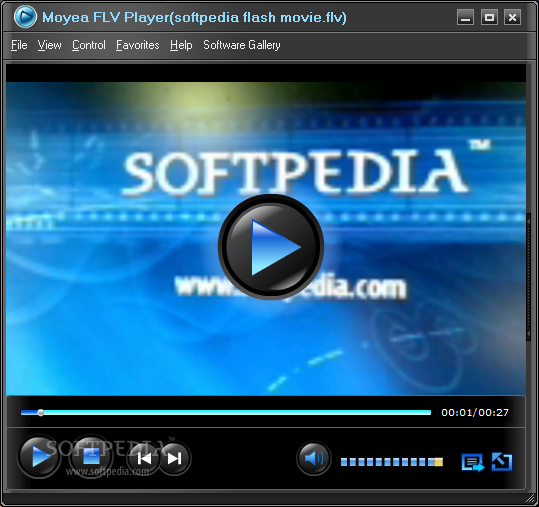The width and height of the screenshot is (539, 507).
Task: Mute audio via the speaker icon
Action: [314, 459]
